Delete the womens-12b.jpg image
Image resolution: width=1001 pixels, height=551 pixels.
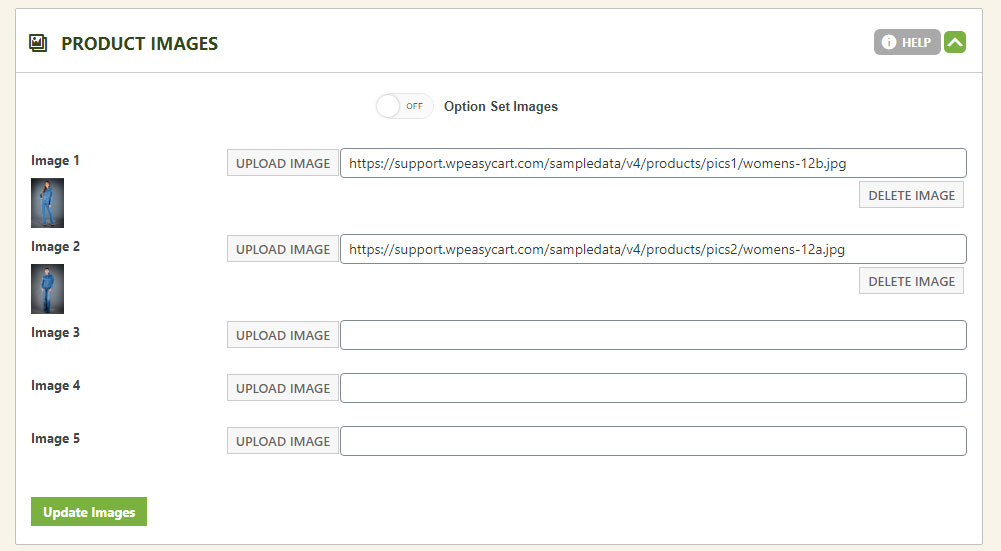(911, 195)
